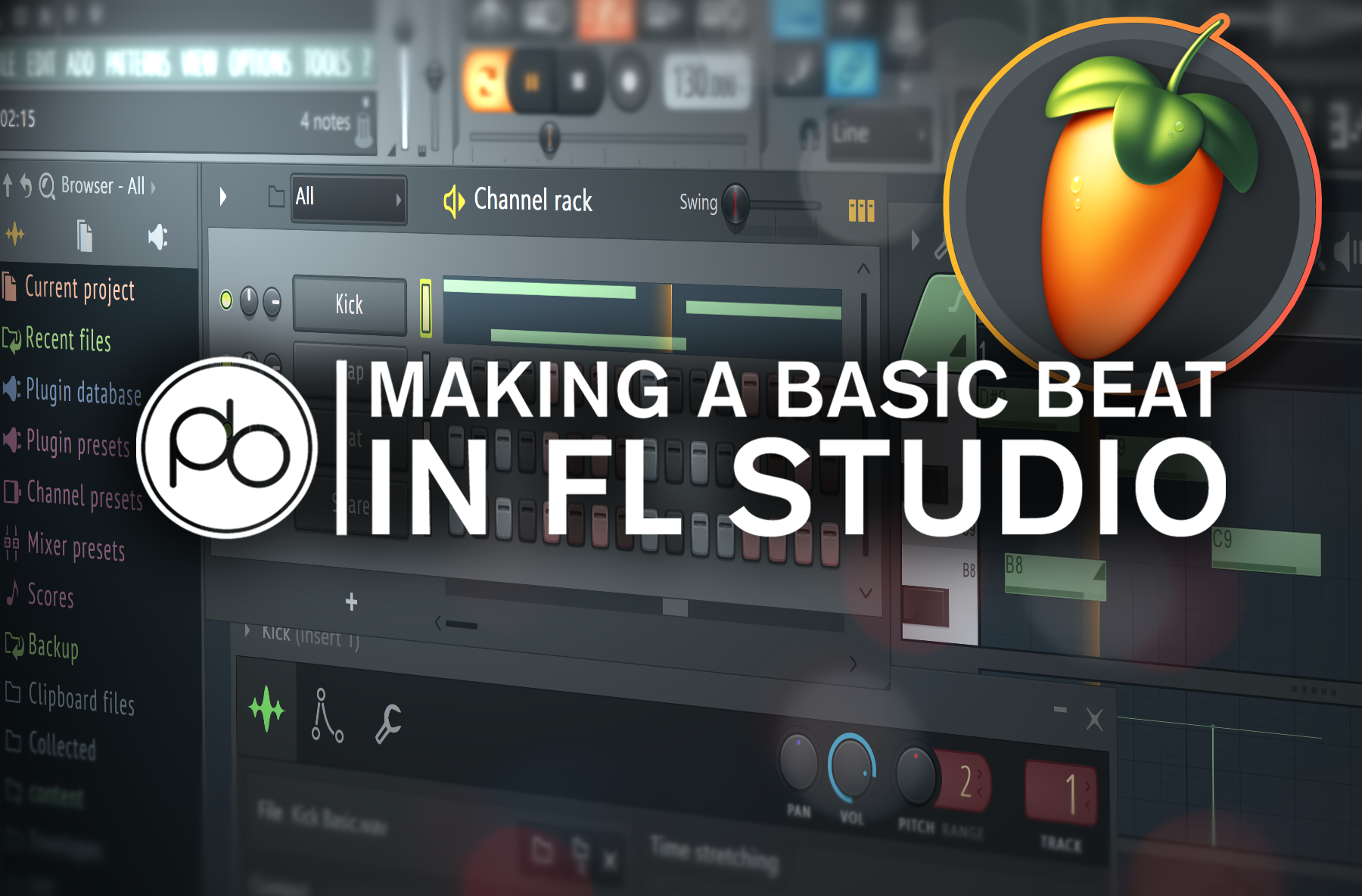Toggle the Kick channel green mute LED
The image size is (1362, 896).
(225, 300)
